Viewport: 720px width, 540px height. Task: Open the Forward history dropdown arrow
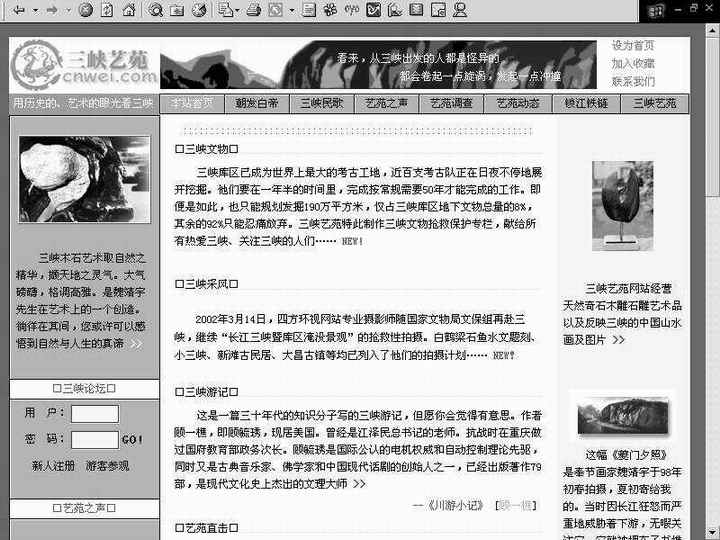click(68, 10)
